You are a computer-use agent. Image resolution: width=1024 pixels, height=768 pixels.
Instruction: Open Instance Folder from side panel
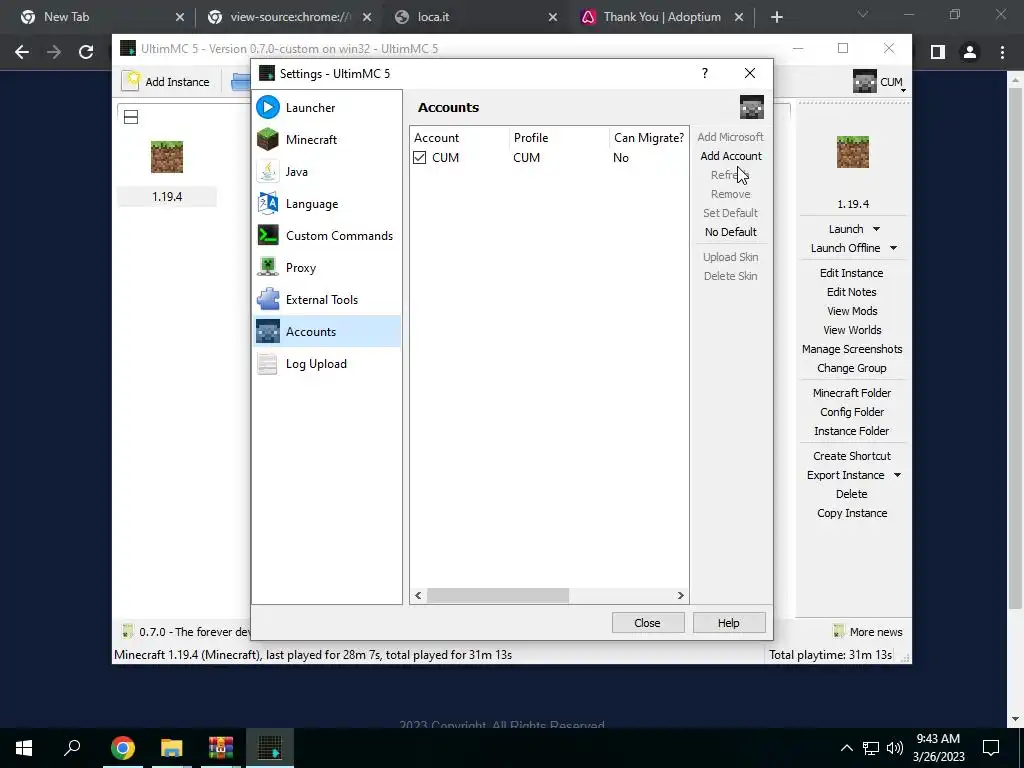852,431
